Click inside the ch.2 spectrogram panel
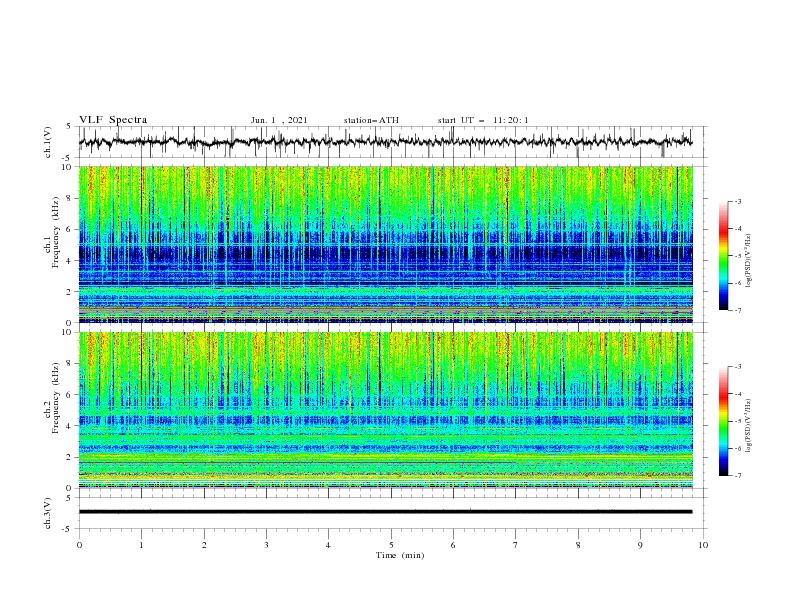The image size is (792, 612). [x=385, y=410]
